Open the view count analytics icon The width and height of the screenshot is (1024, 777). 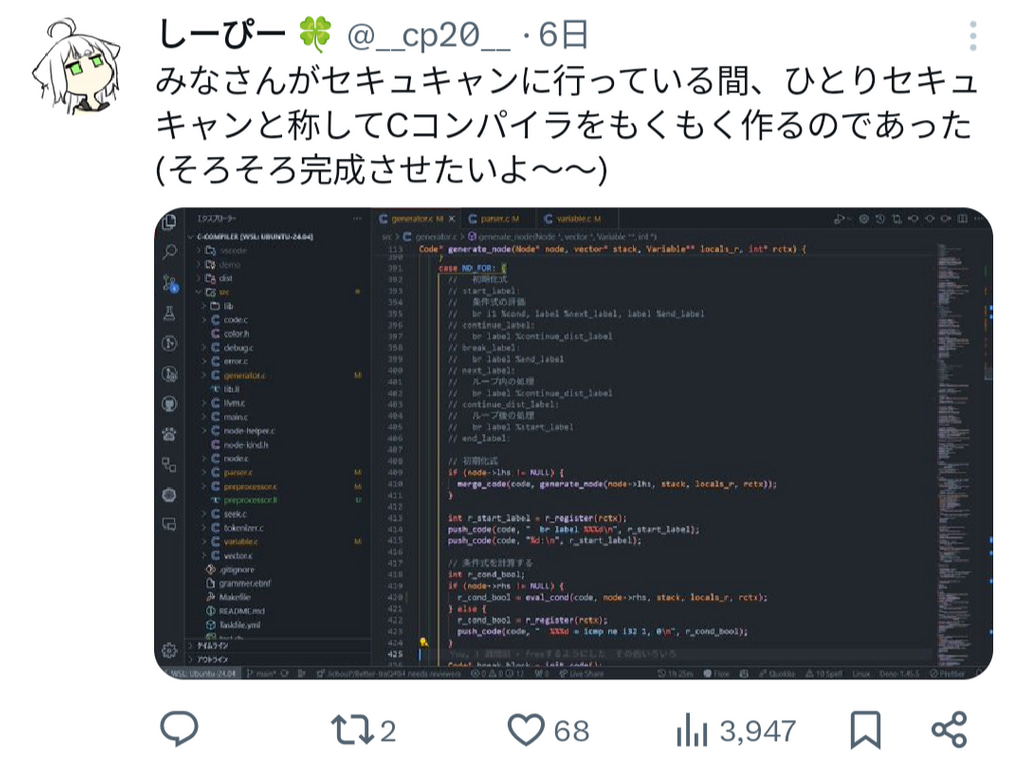tap(692, 729)
